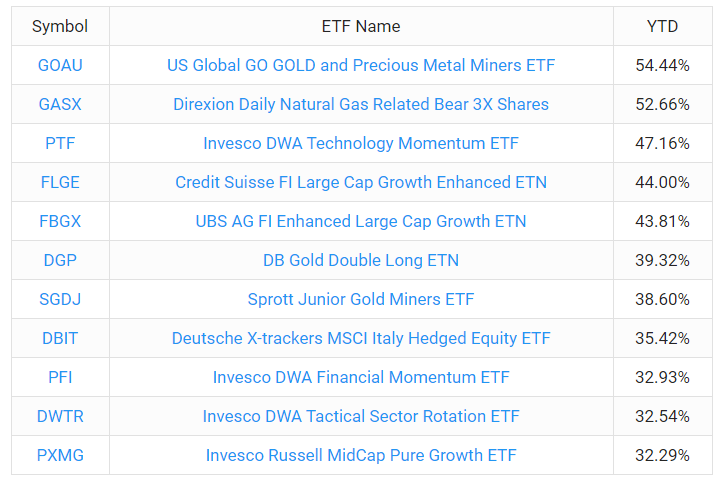Viewport: 723px width, 484px height.
Task: Click the DBIT ticker symbol
Action: pos(60,338)
